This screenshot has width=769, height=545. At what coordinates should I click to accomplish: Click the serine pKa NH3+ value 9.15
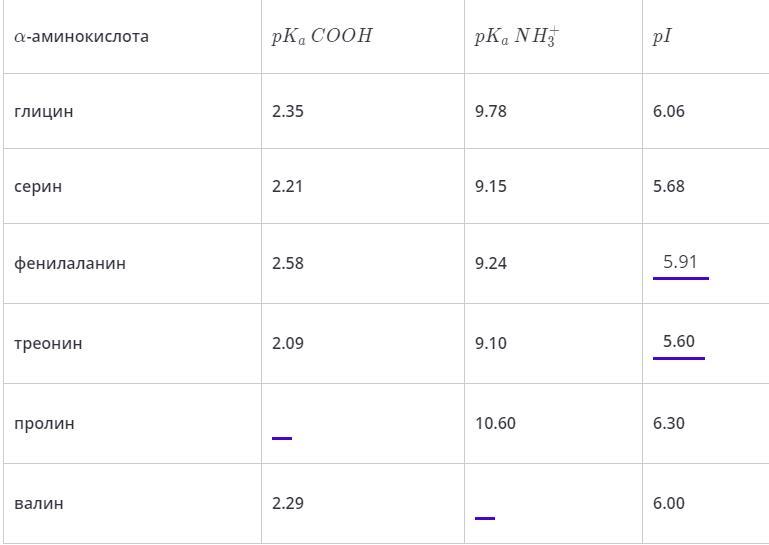[x=490, y=186]
